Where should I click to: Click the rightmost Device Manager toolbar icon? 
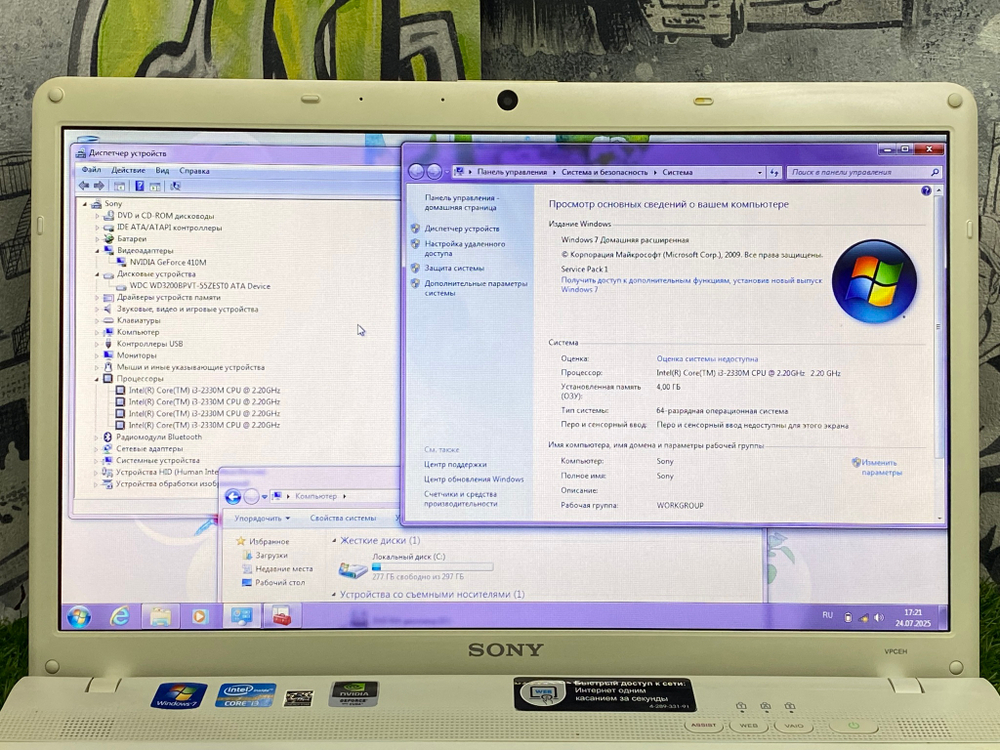coord(175,186)
